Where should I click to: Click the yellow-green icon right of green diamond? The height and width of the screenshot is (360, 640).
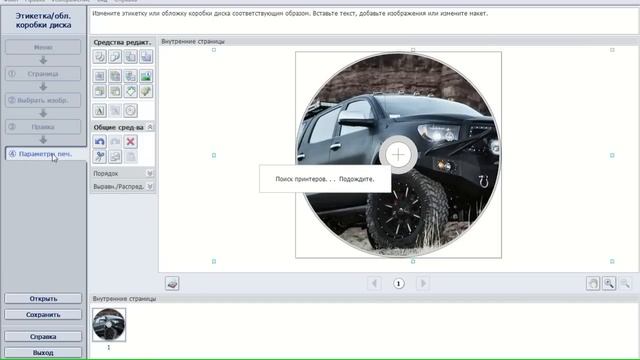click(146, 91)
